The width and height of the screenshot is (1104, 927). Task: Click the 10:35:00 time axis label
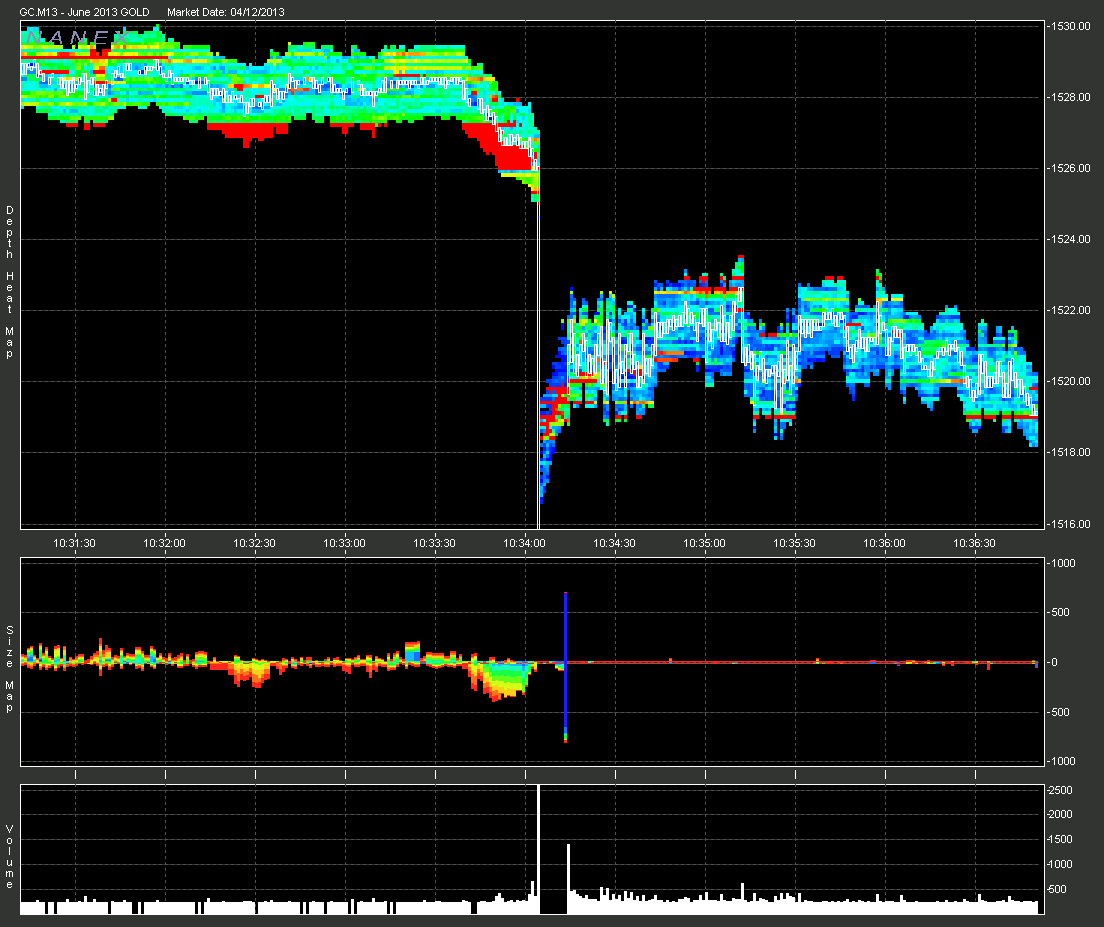(705, 543)
